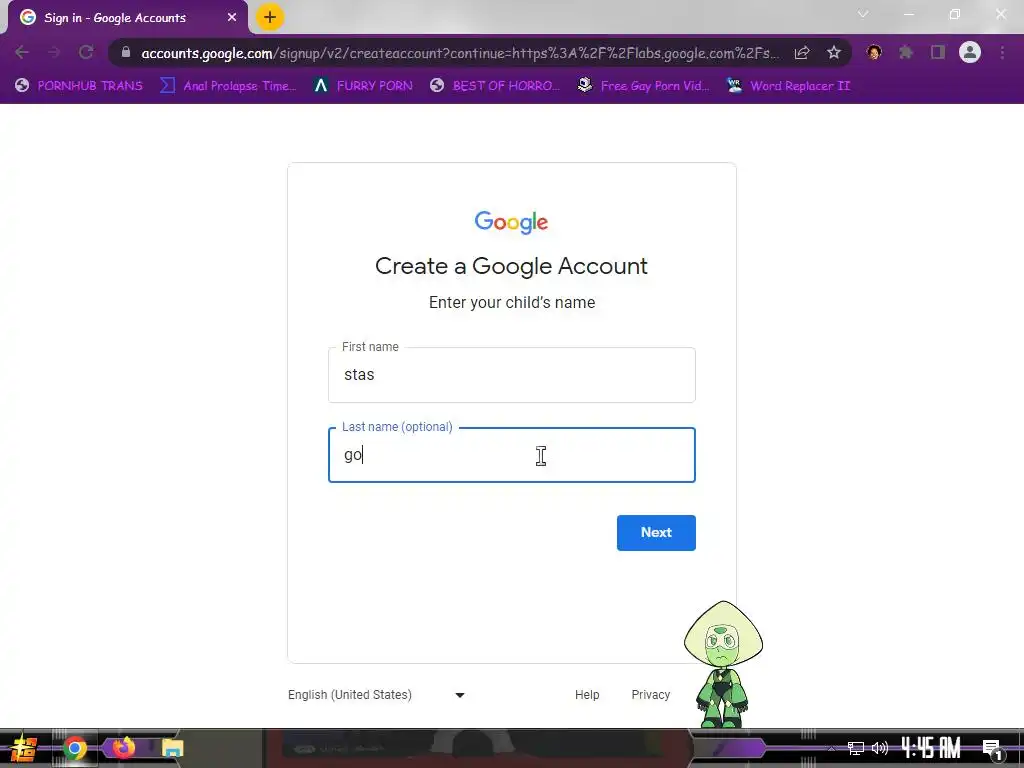Click the green Peridot character mascot
This screenshot has width=1024, height=768.
[723, 664]
